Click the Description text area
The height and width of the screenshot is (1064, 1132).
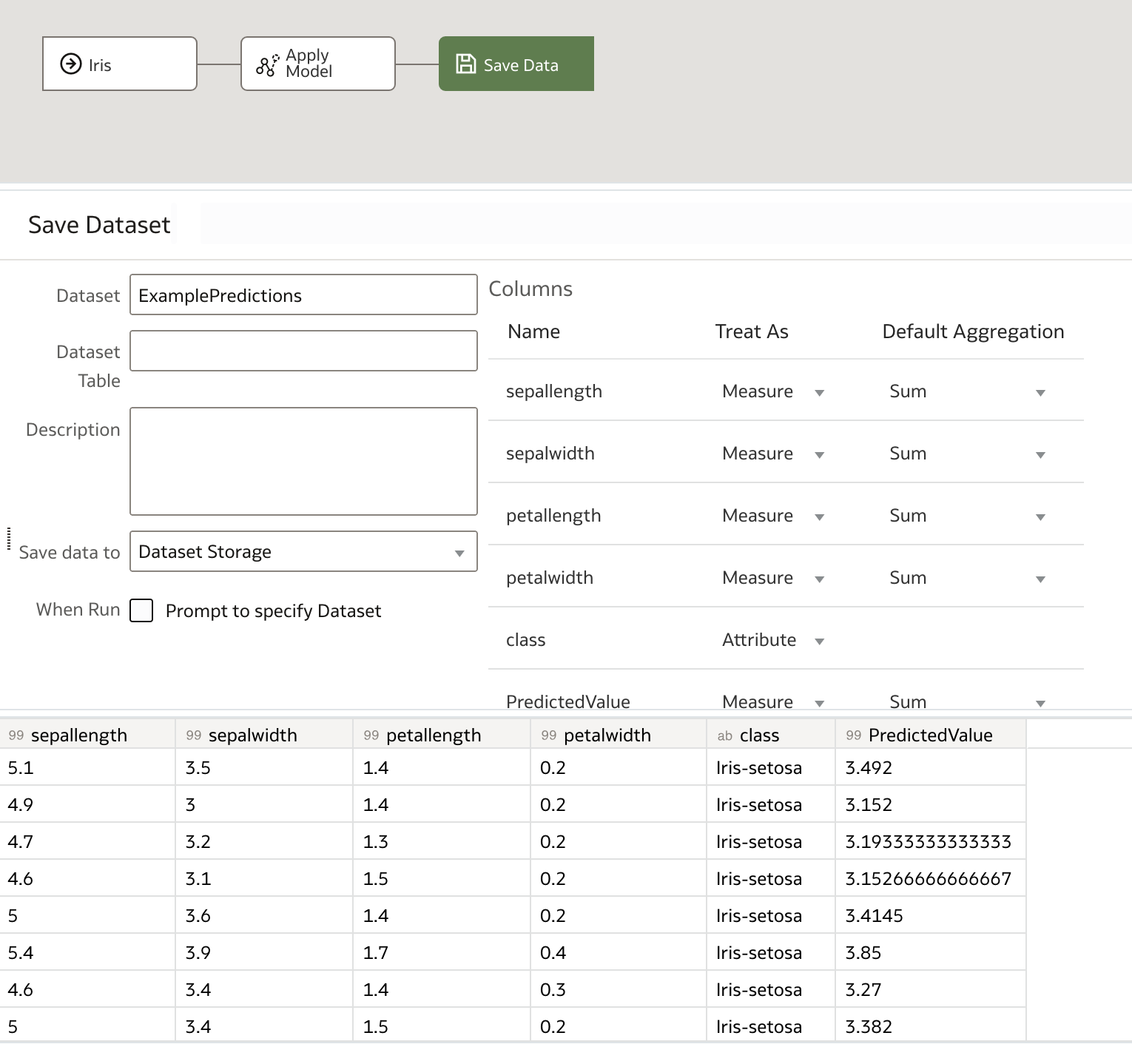[x=303, y=460]
